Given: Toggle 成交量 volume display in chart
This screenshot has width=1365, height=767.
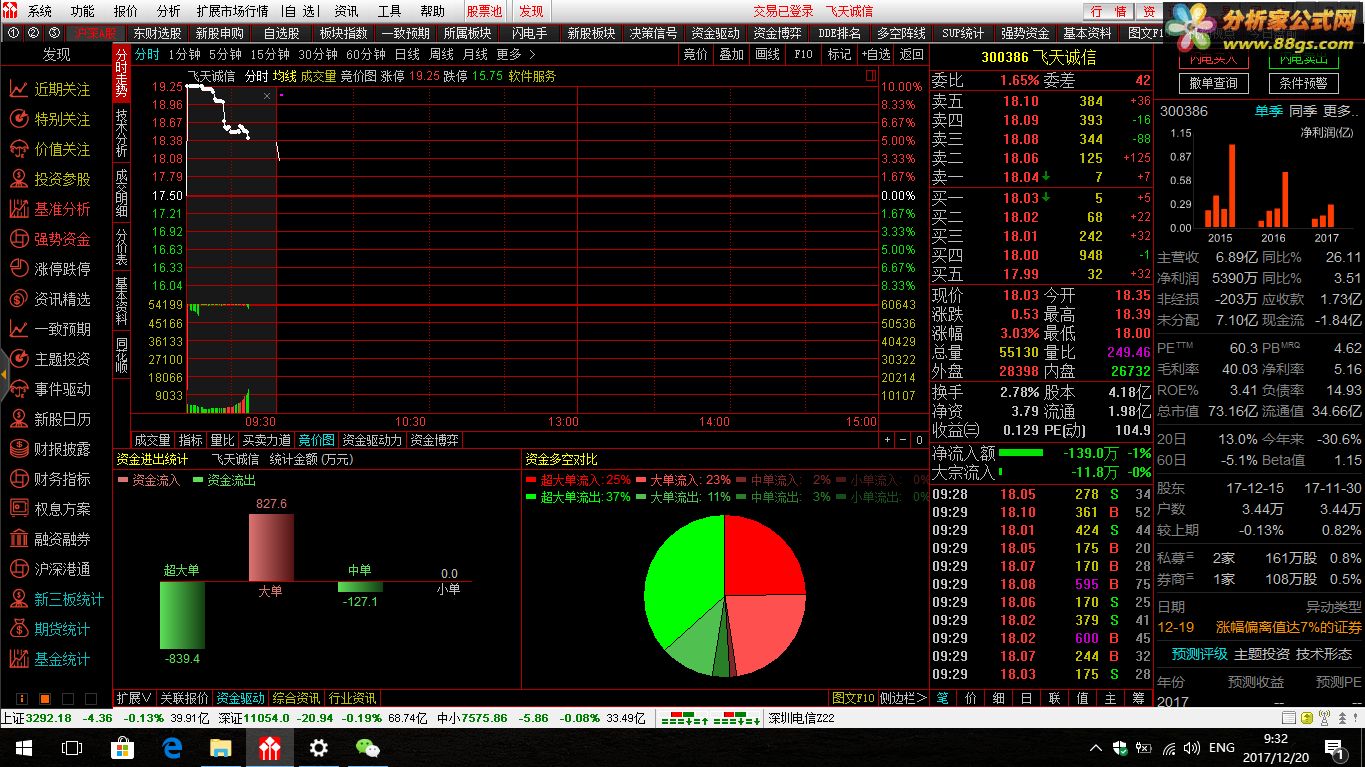Looking at the screenshot, I should (319, 76).
